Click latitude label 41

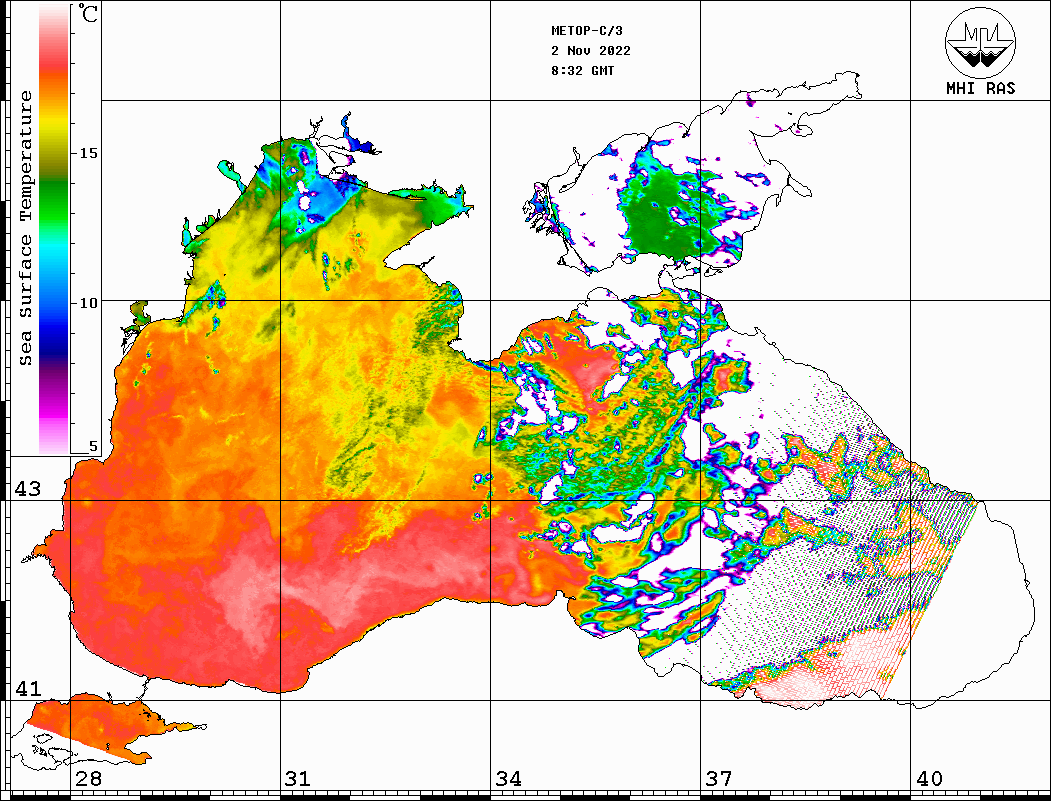pyautogui.click(x=27, y=689)
